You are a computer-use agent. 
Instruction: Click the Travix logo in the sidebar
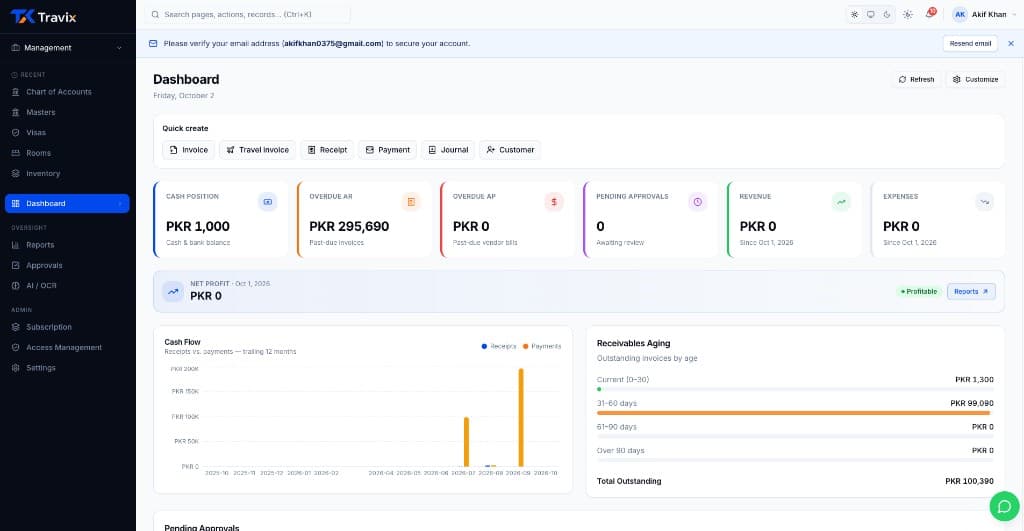point(43,17)
